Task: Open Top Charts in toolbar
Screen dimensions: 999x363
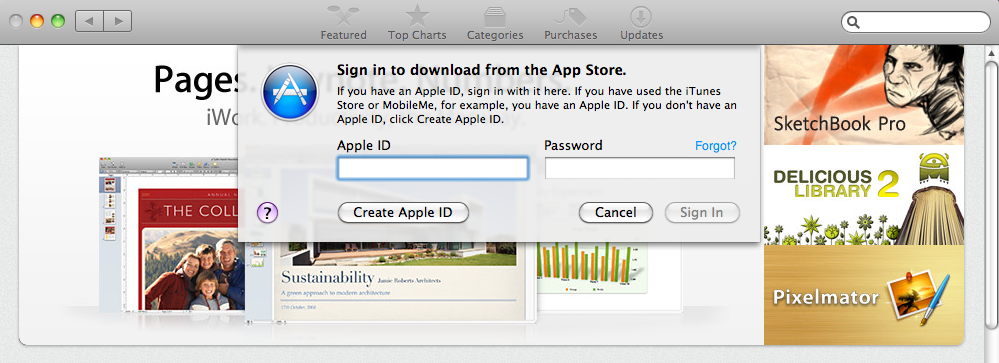Action: coord(417,22)
